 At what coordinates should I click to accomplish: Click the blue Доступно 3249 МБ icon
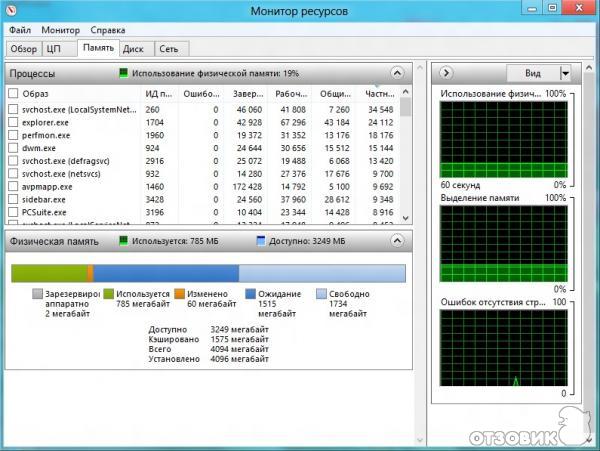(x=260, y=240)
